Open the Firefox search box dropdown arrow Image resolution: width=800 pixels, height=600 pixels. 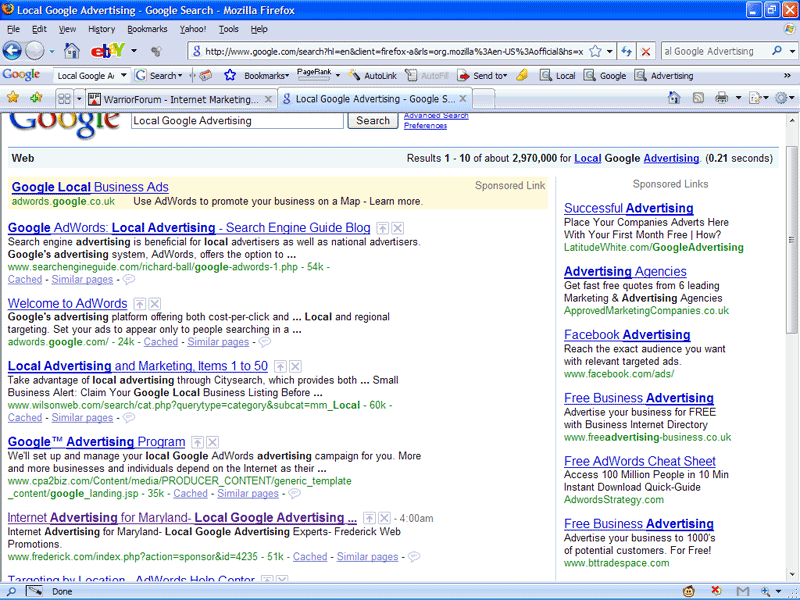[x=792, y=51]
